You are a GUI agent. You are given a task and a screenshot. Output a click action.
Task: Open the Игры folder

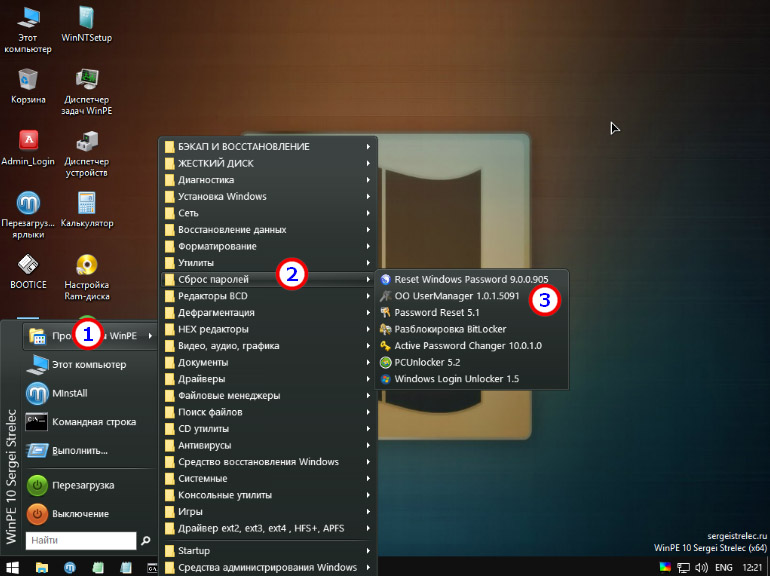[269, 512]
